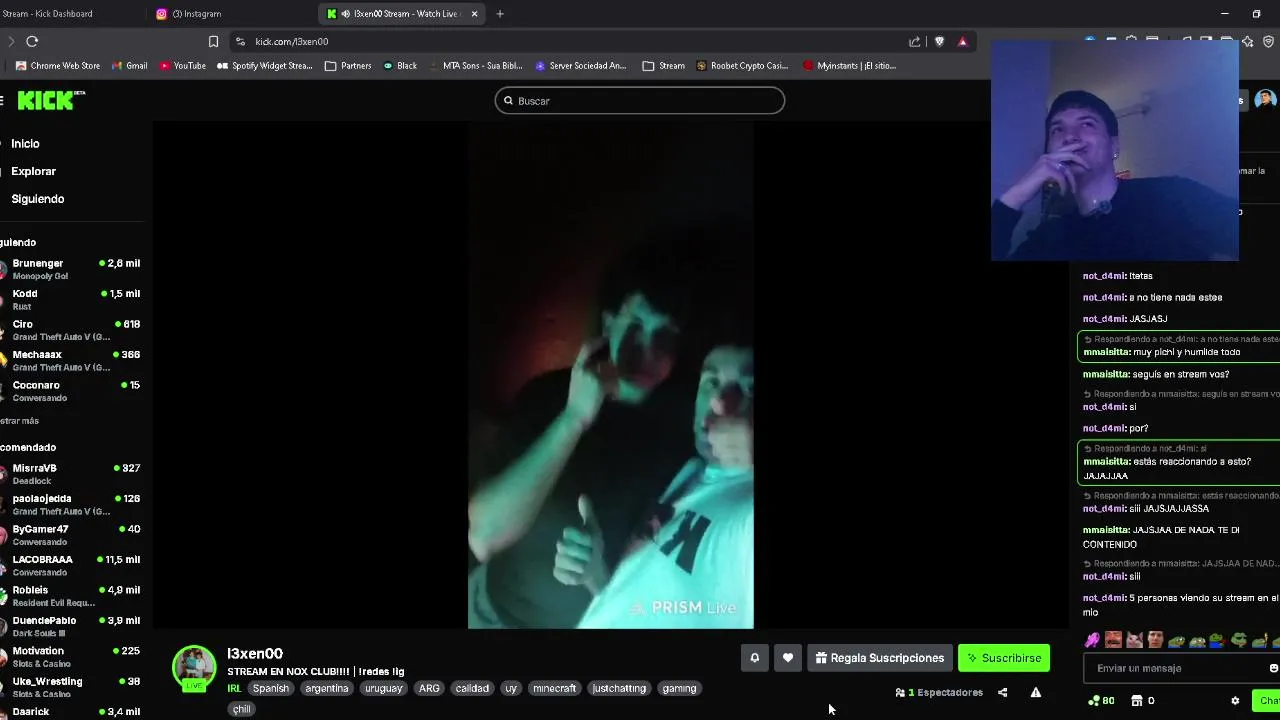
Task: Click the gaming tag
Action: point(679,688)
